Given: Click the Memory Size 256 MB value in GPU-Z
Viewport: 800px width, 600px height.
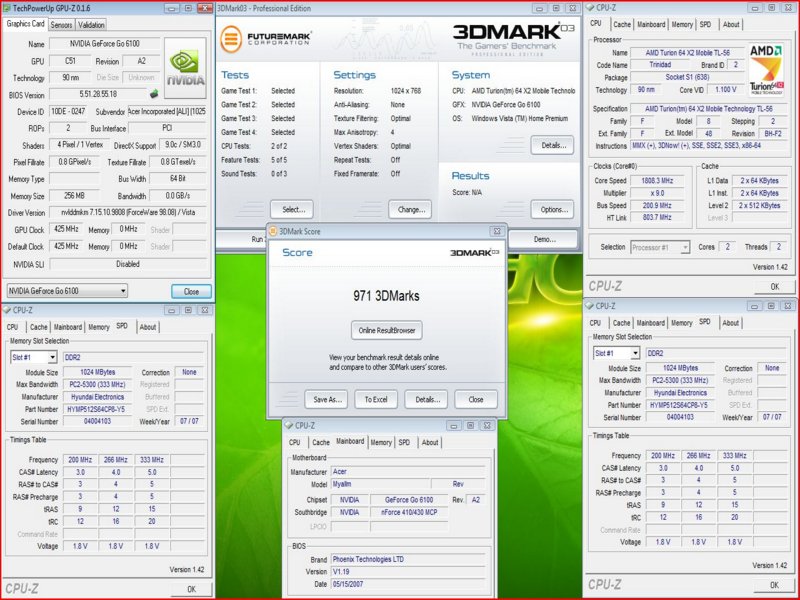Looking at the screenshot, I should (x=74, y=195).
